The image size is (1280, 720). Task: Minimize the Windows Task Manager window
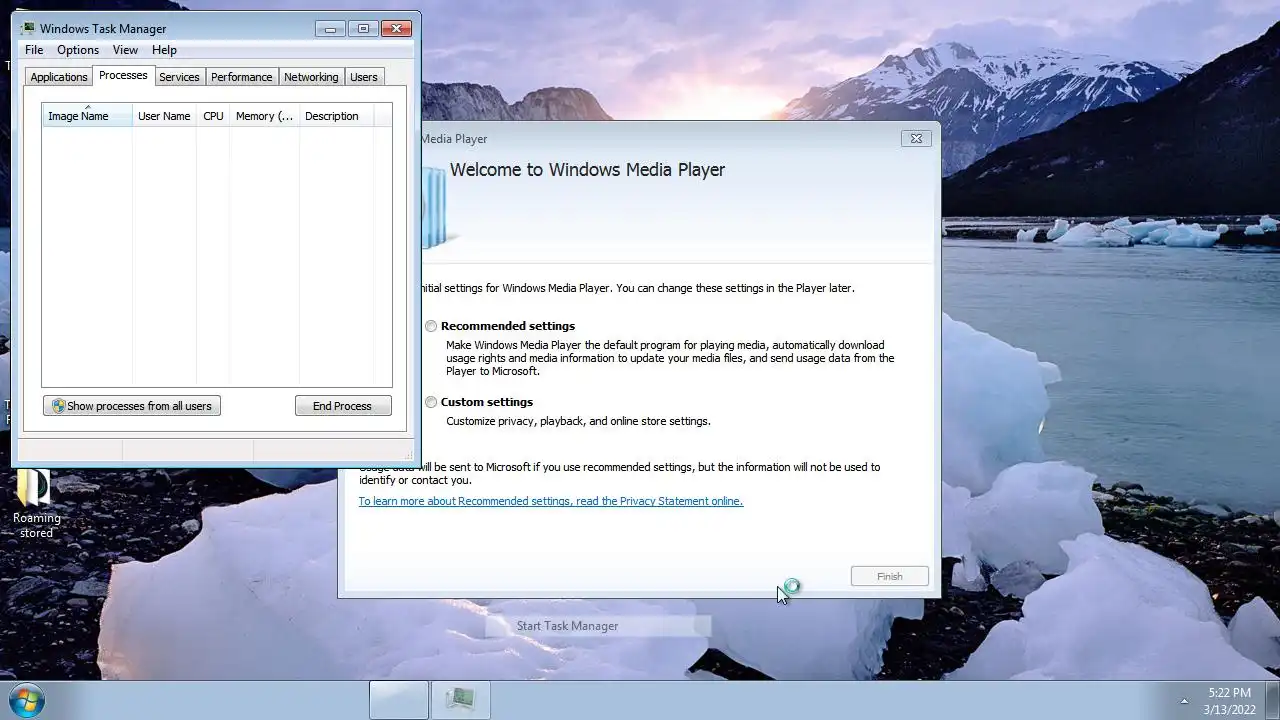click(x=330, y=28)
